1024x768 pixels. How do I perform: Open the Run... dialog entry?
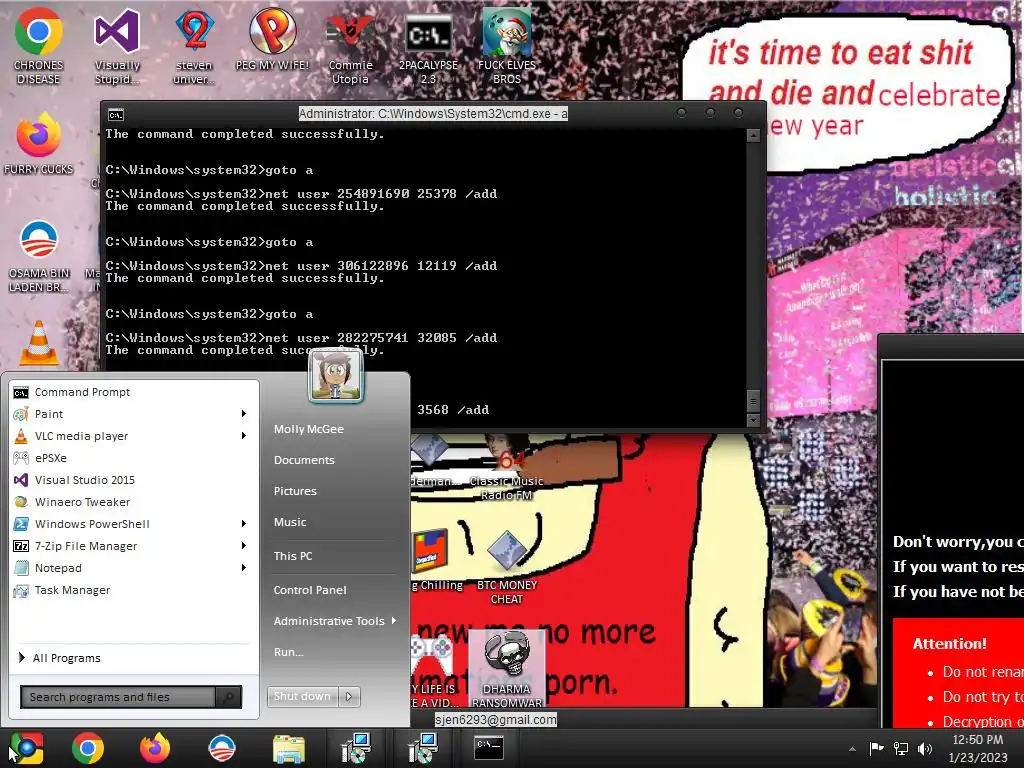[x=288, y=652]
